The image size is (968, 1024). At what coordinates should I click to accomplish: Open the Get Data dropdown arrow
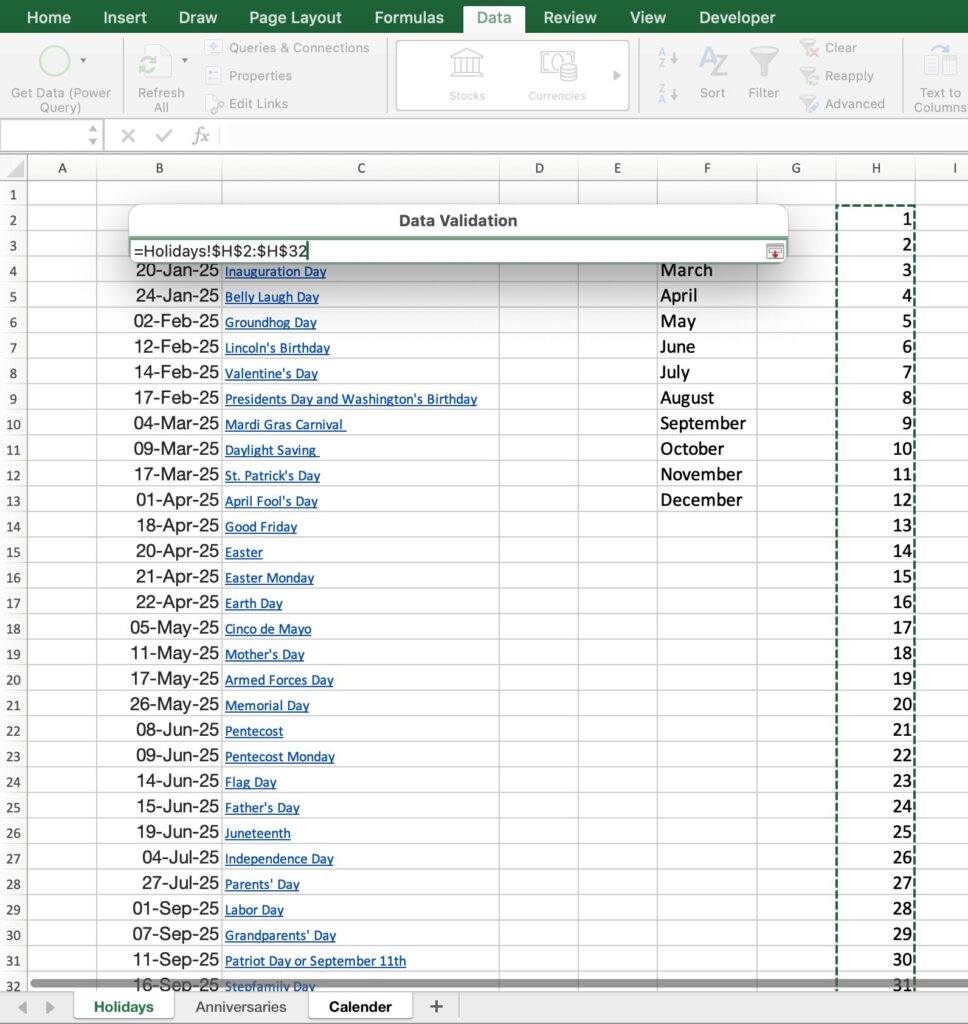84,61
